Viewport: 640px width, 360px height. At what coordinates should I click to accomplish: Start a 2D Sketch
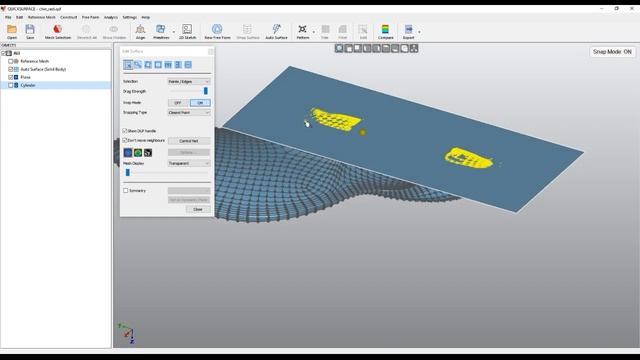[x=187, y=31]
